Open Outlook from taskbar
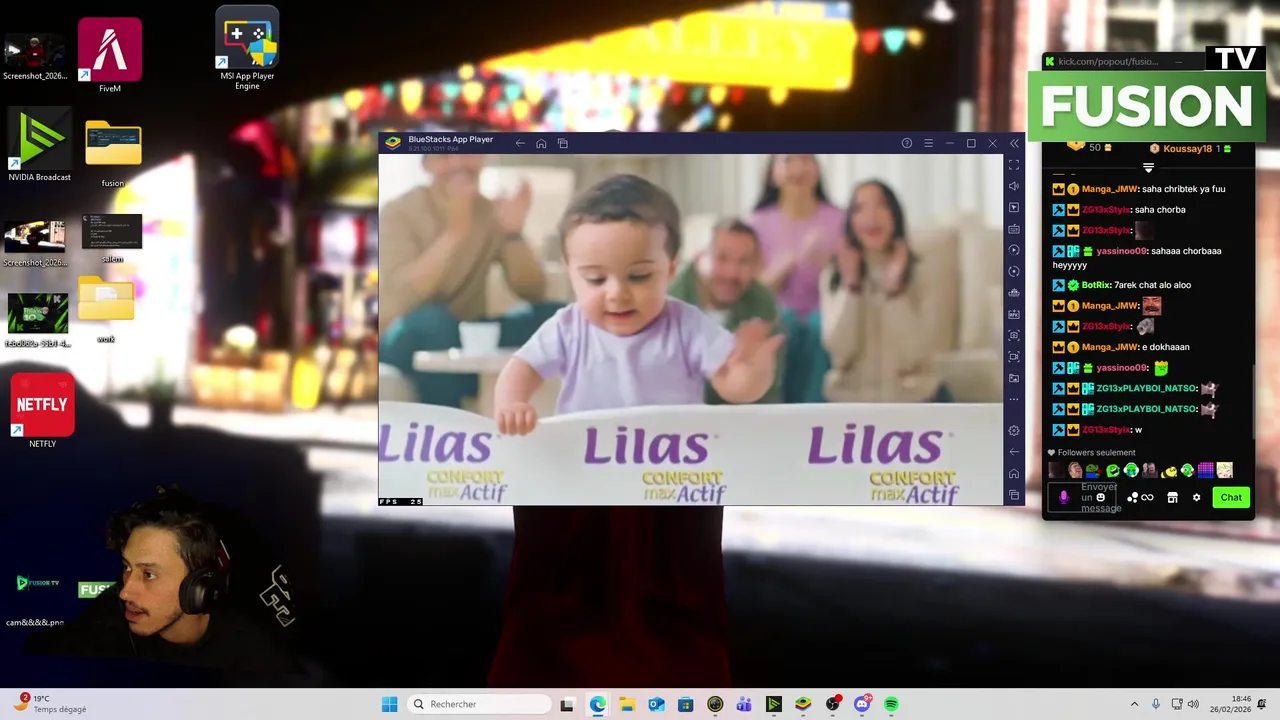The image size is (1280, 720). (x=656, y=704)
